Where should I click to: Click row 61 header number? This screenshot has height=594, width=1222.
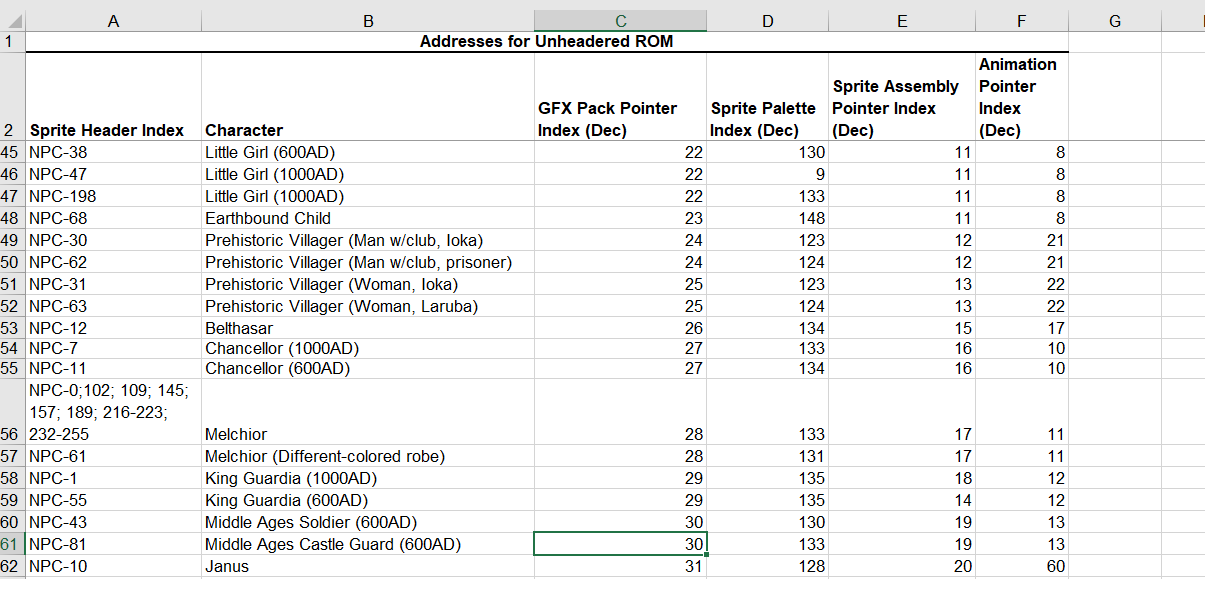tap(12, 544)
